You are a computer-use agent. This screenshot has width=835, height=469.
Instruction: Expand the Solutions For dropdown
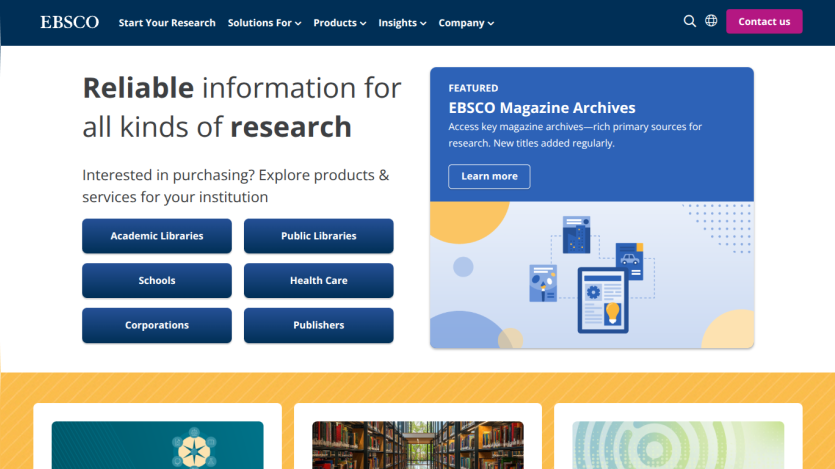pyautogui.click(x=265, y=23)
